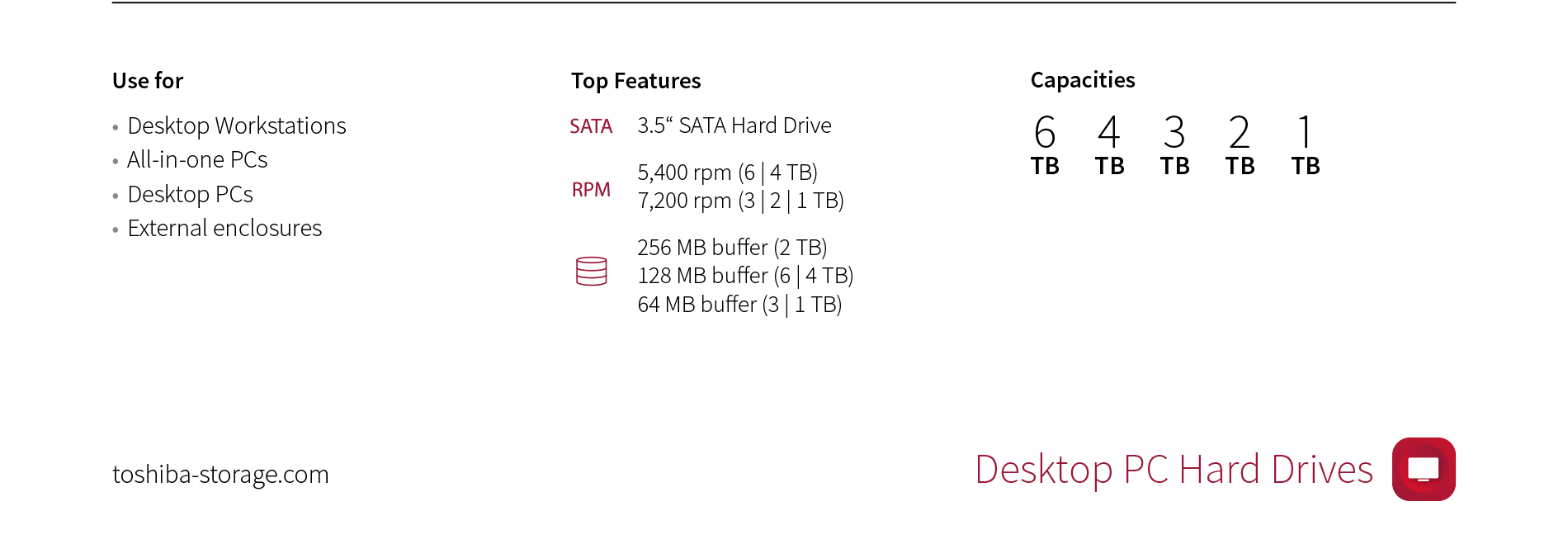
Task: Select the 1 TB capacity
Action: 1306,146
